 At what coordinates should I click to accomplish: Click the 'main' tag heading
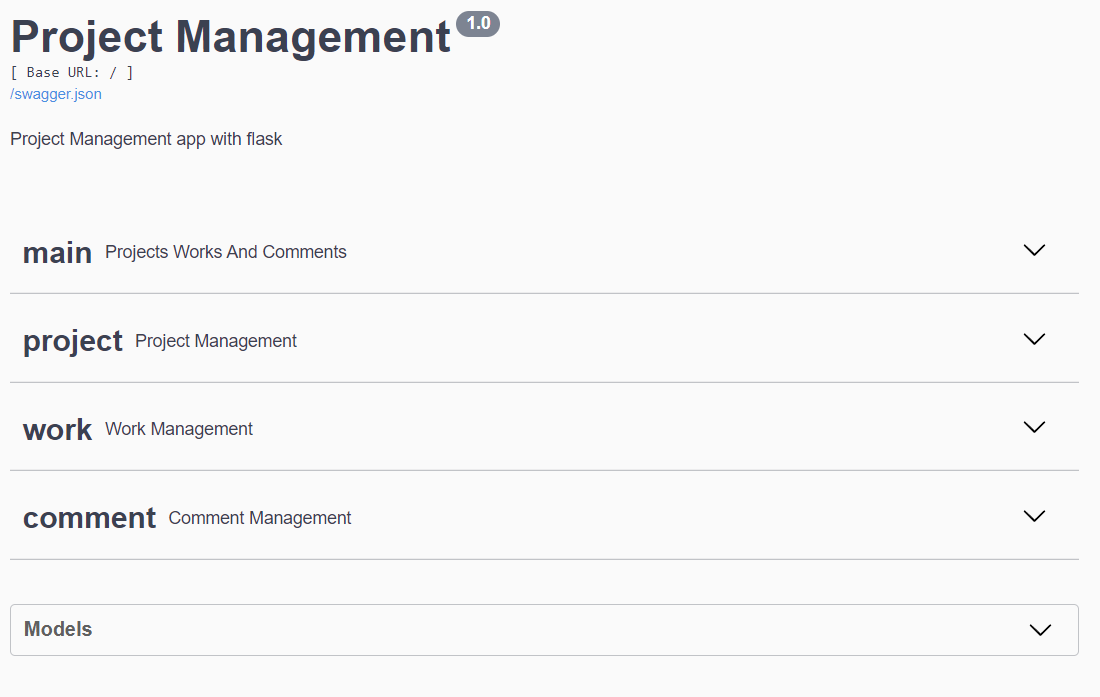point(57,253)
